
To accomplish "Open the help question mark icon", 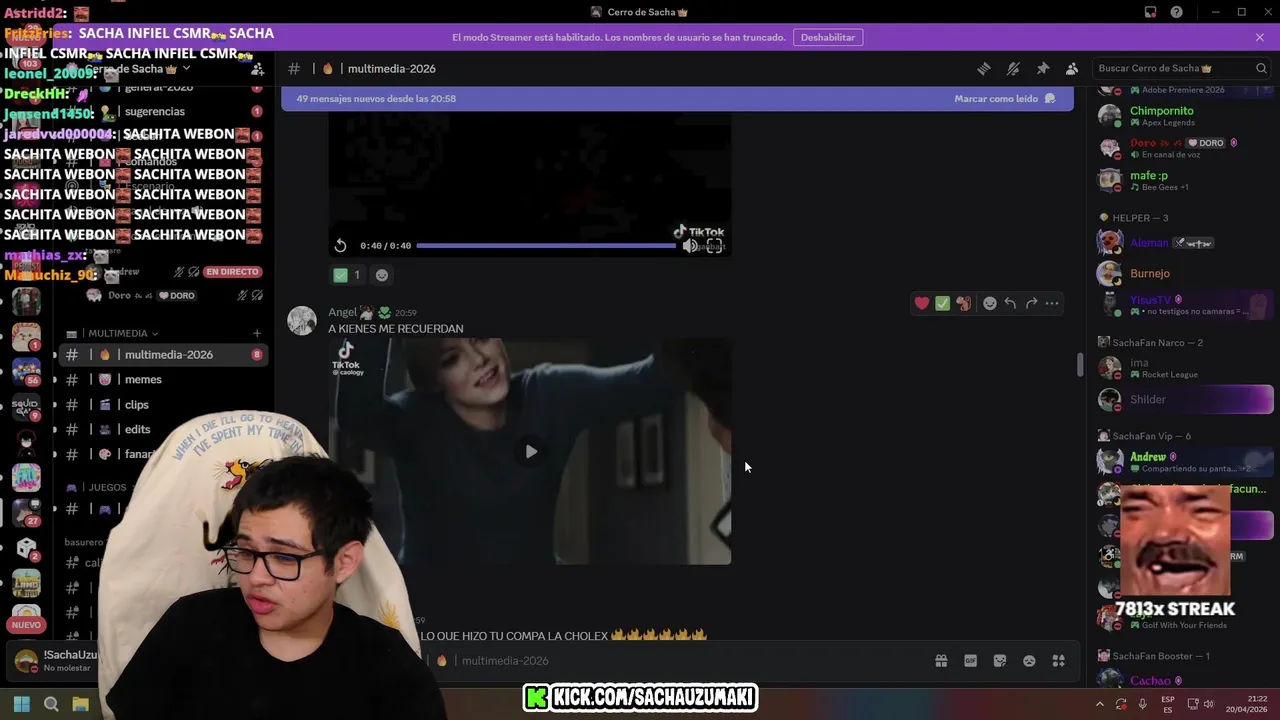I will point(1177,12).
